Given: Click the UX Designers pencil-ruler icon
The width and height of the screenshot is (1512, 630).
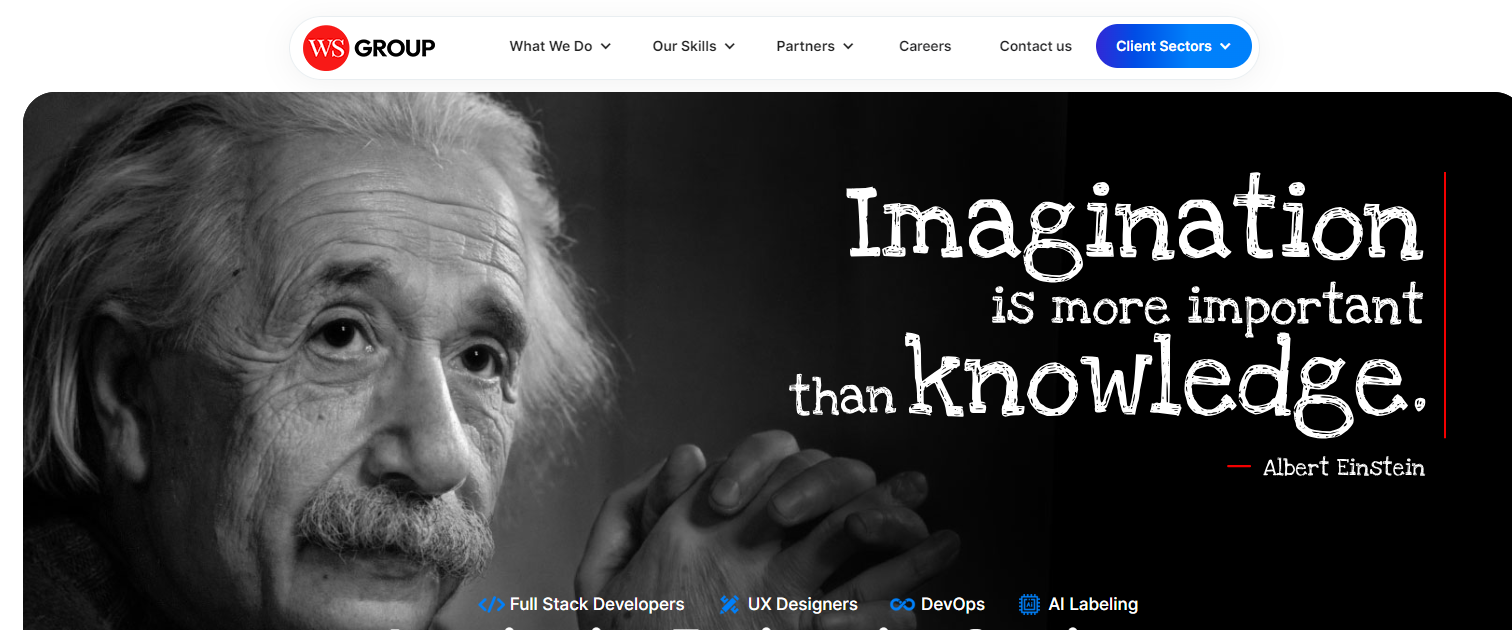Looking at the screenshot, I should (x=729, y=604).
